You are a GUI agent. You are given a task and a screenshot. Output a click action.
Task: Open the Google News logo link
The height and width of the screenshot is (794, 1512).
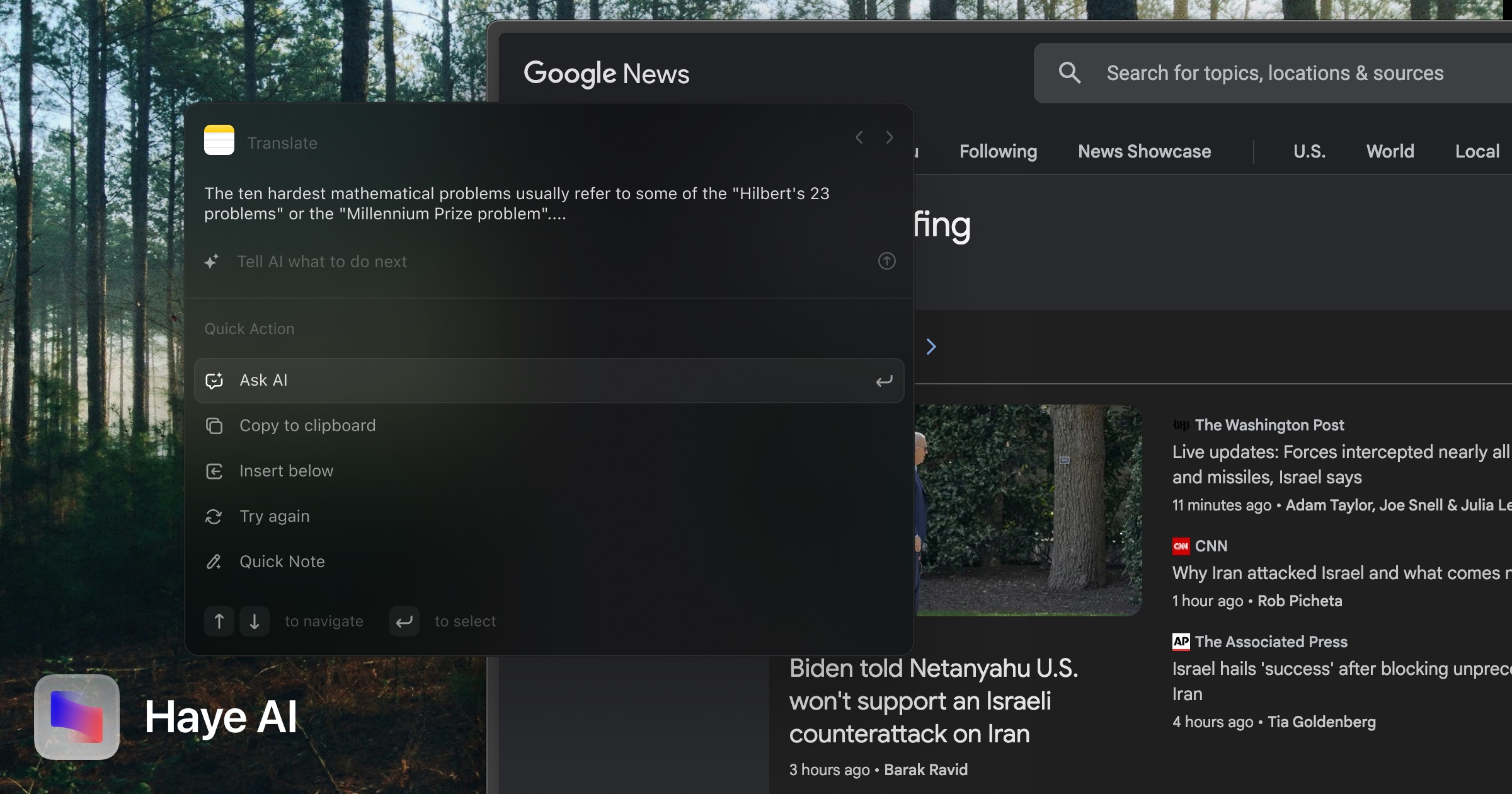coord(606,74)
